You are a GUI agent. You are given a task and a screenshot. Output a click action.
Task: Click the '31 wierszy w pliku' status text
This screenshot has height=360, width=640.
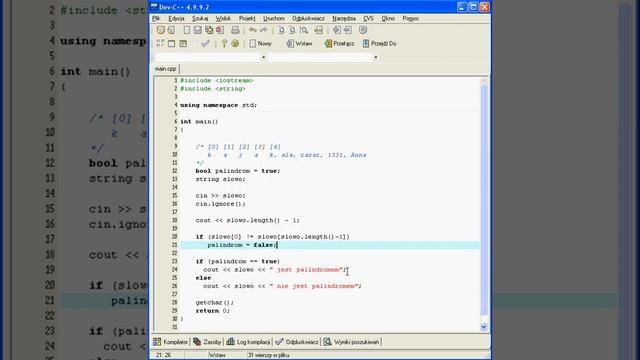point(269,355)
